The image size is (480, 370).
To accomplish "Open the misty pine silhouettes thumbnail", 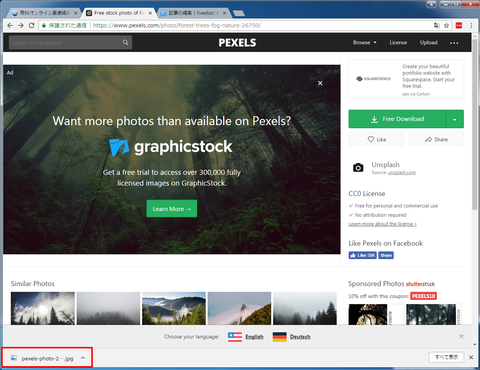I will 305,308.
